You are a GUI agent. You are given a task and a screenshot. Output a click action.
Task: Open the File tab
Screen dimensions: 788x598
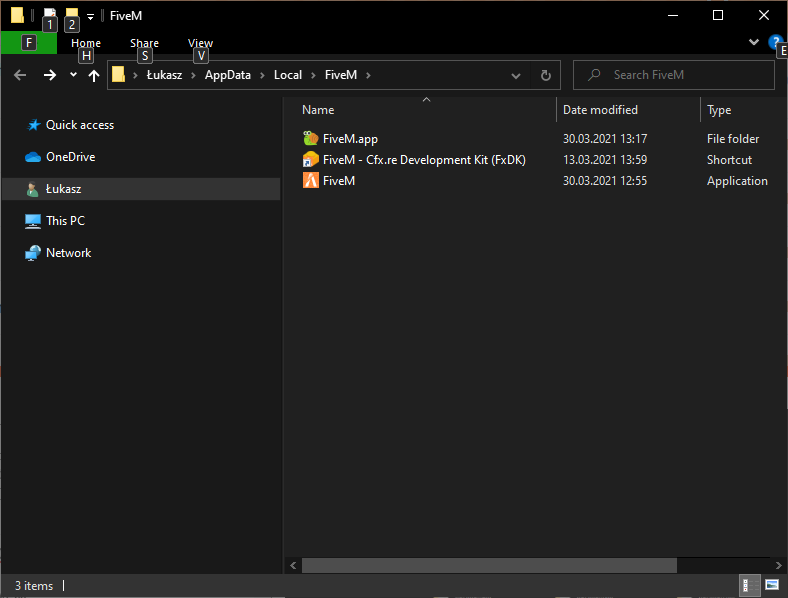pyautogui.click(x=29, y=43)
